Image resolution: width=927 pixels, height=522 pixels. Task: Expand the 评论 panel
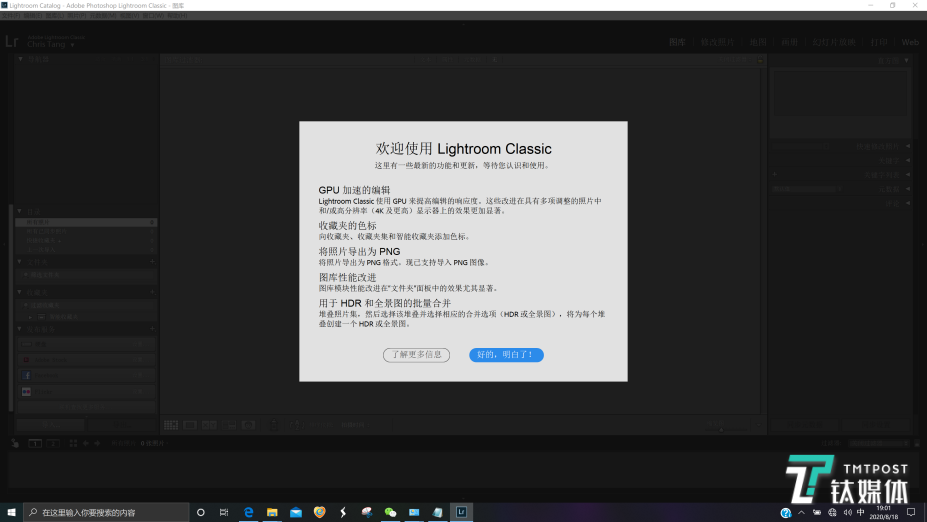pos(908,203)
